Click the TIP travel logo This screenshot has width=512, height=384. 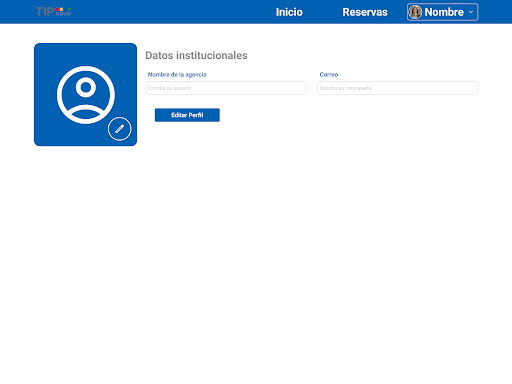[53, 12]
